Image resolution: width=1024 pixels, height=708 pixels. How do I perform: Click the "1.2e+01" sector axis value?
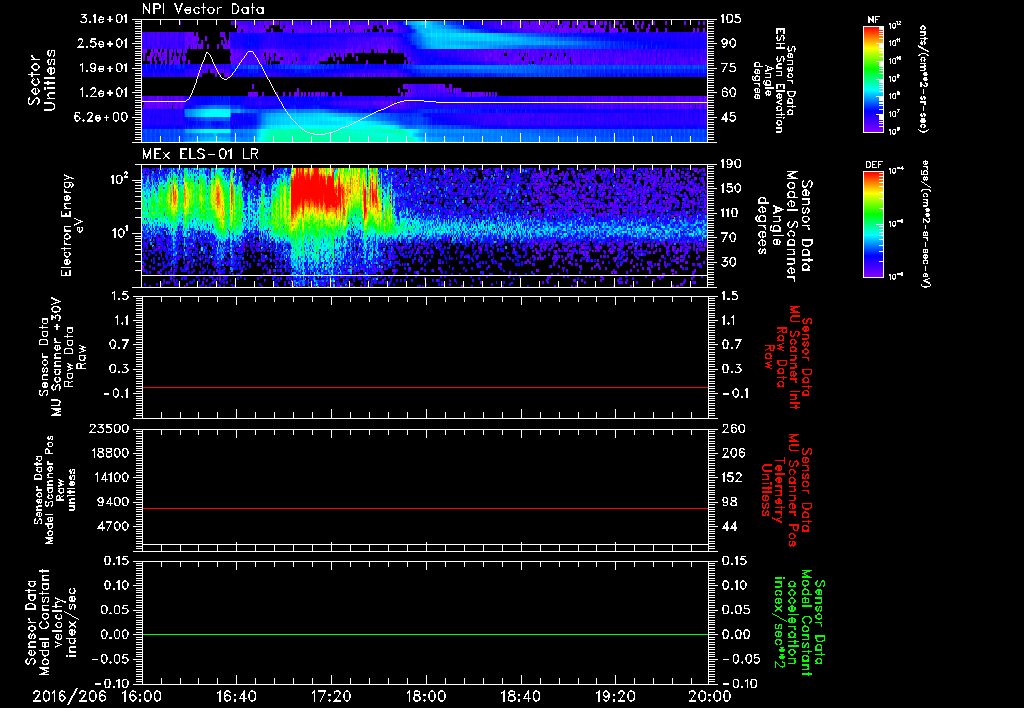103,93
